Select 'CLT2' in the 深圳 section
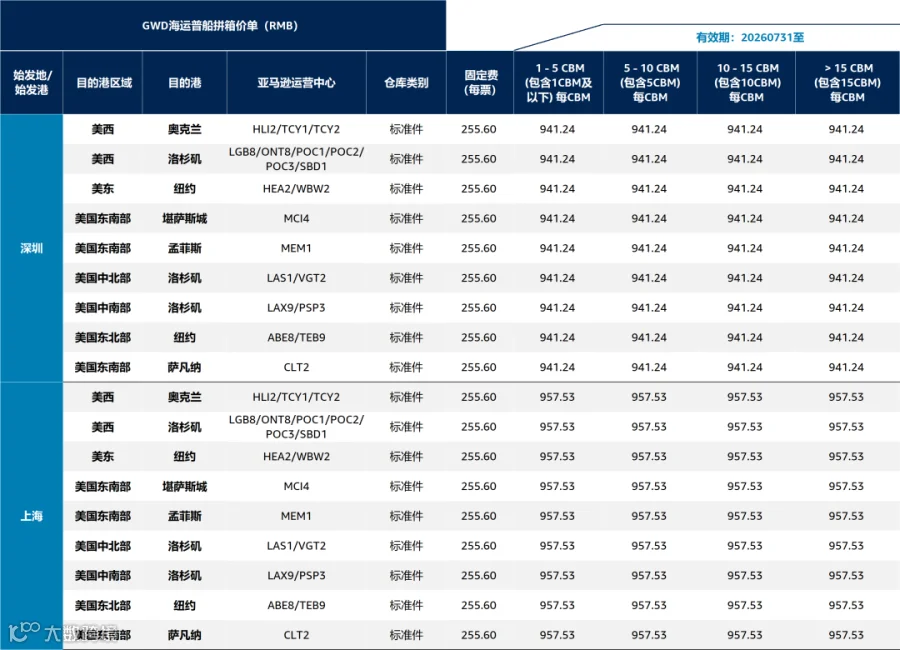Screen dimensions: 900x650 296,367
